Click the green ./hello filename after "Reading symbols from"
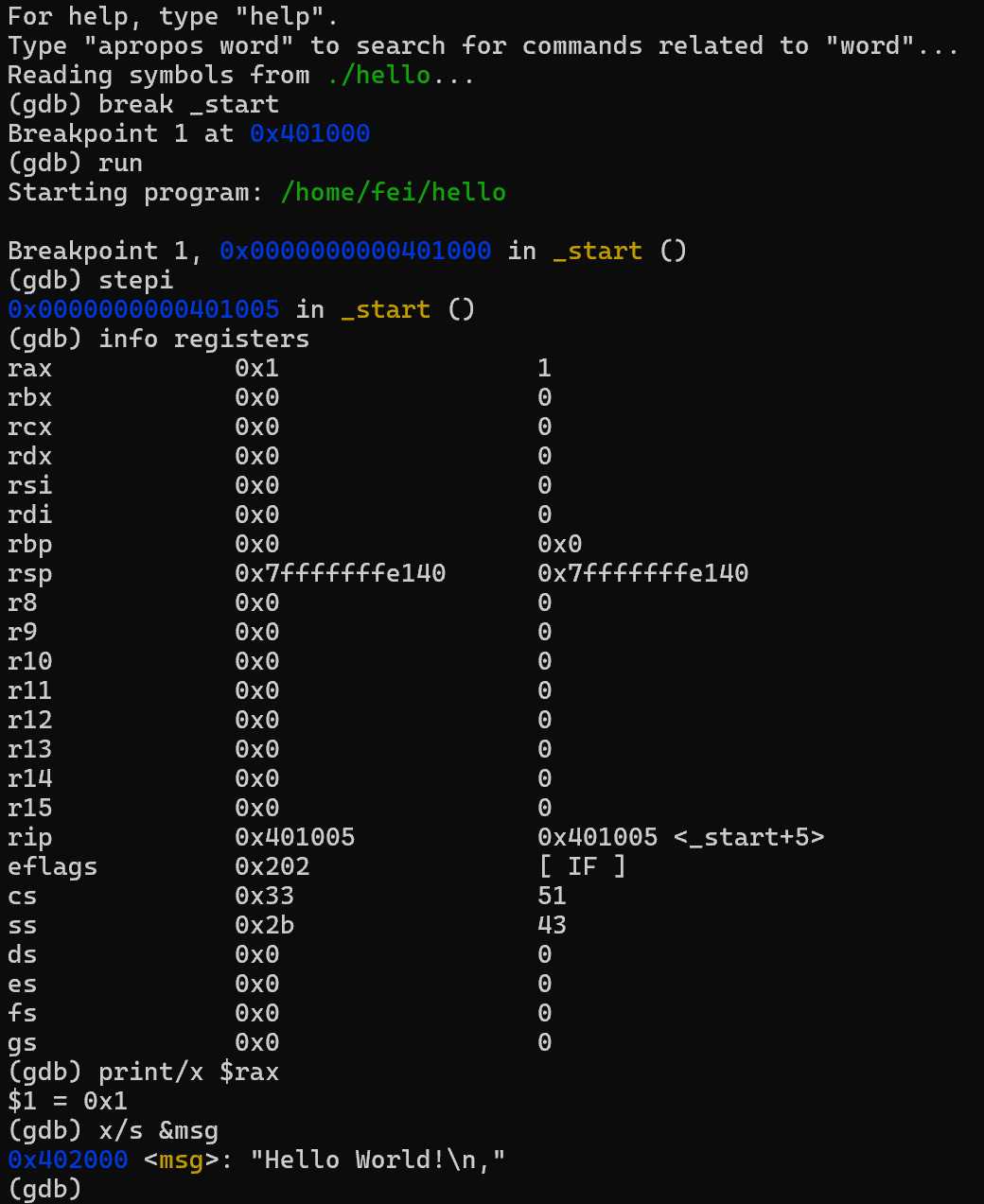 pos(378,75)
